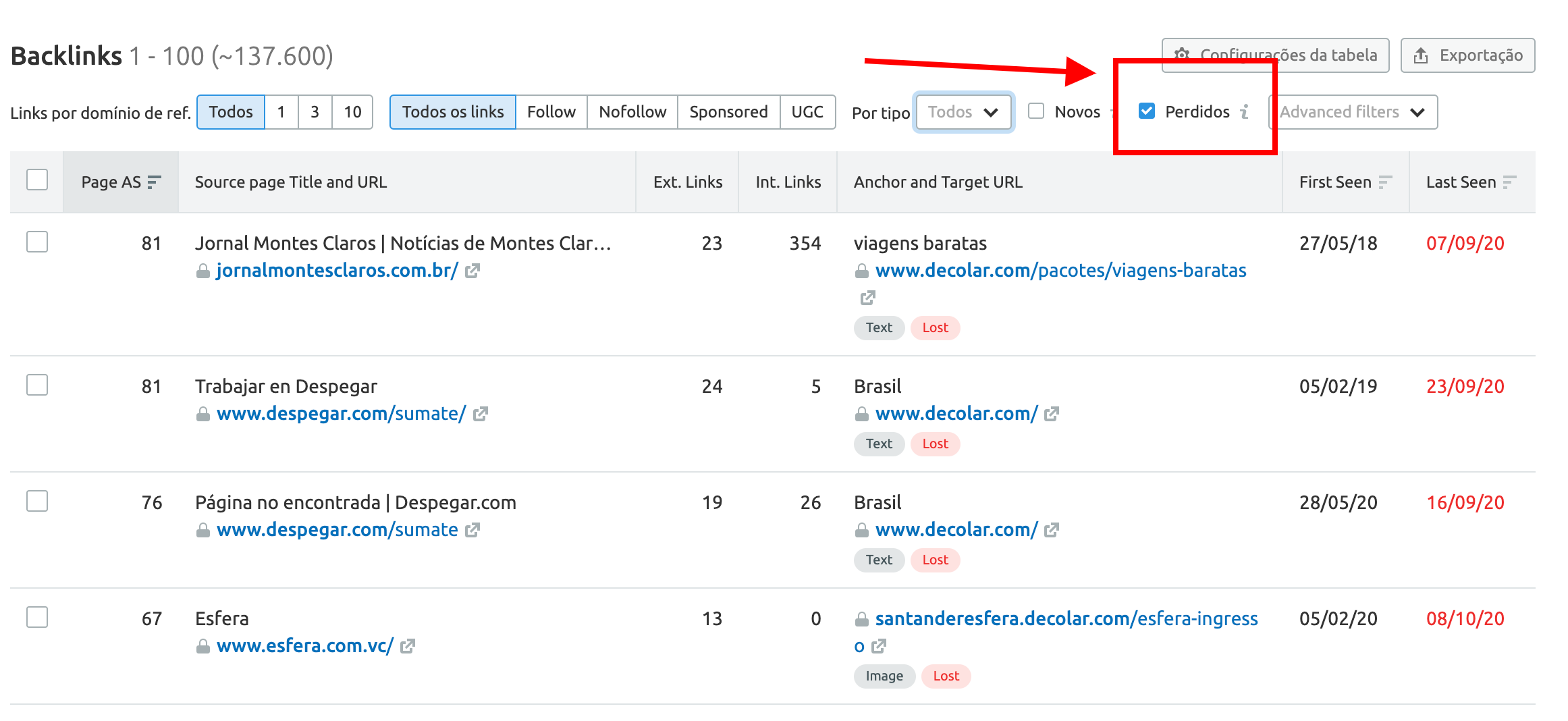Click the 'Esfera' page title
Image resolution: width=1568 pixels, height=721 pixels.
pyautogui.click(x=222, y=619)
